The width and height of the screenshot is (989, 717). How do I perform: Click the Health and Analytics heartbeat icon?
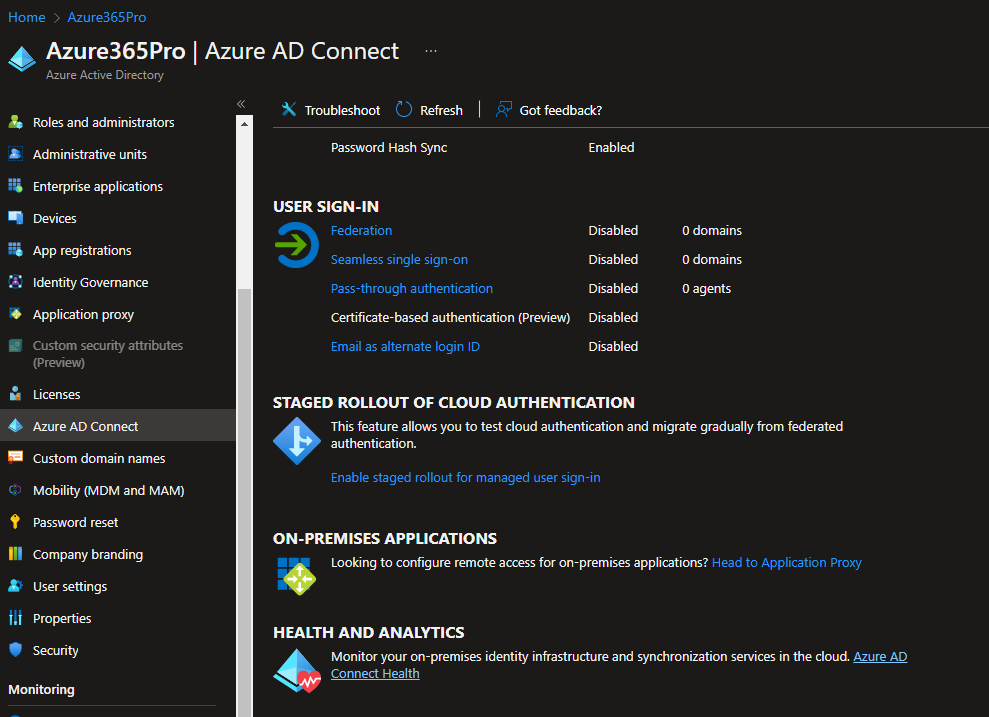[x=297, y=671]
